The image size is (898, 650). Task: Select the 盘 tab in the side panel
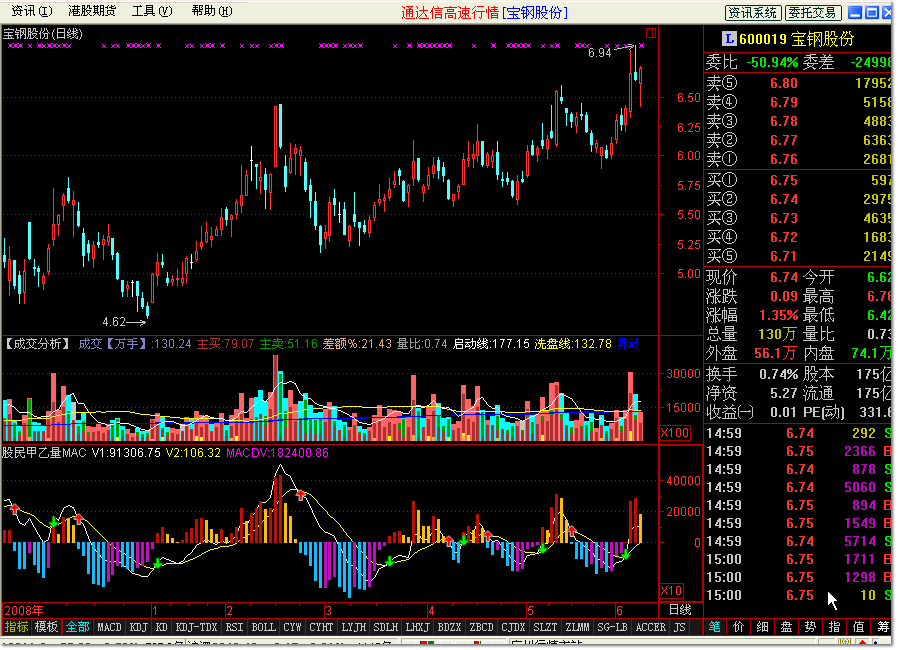tap(786, 627)
